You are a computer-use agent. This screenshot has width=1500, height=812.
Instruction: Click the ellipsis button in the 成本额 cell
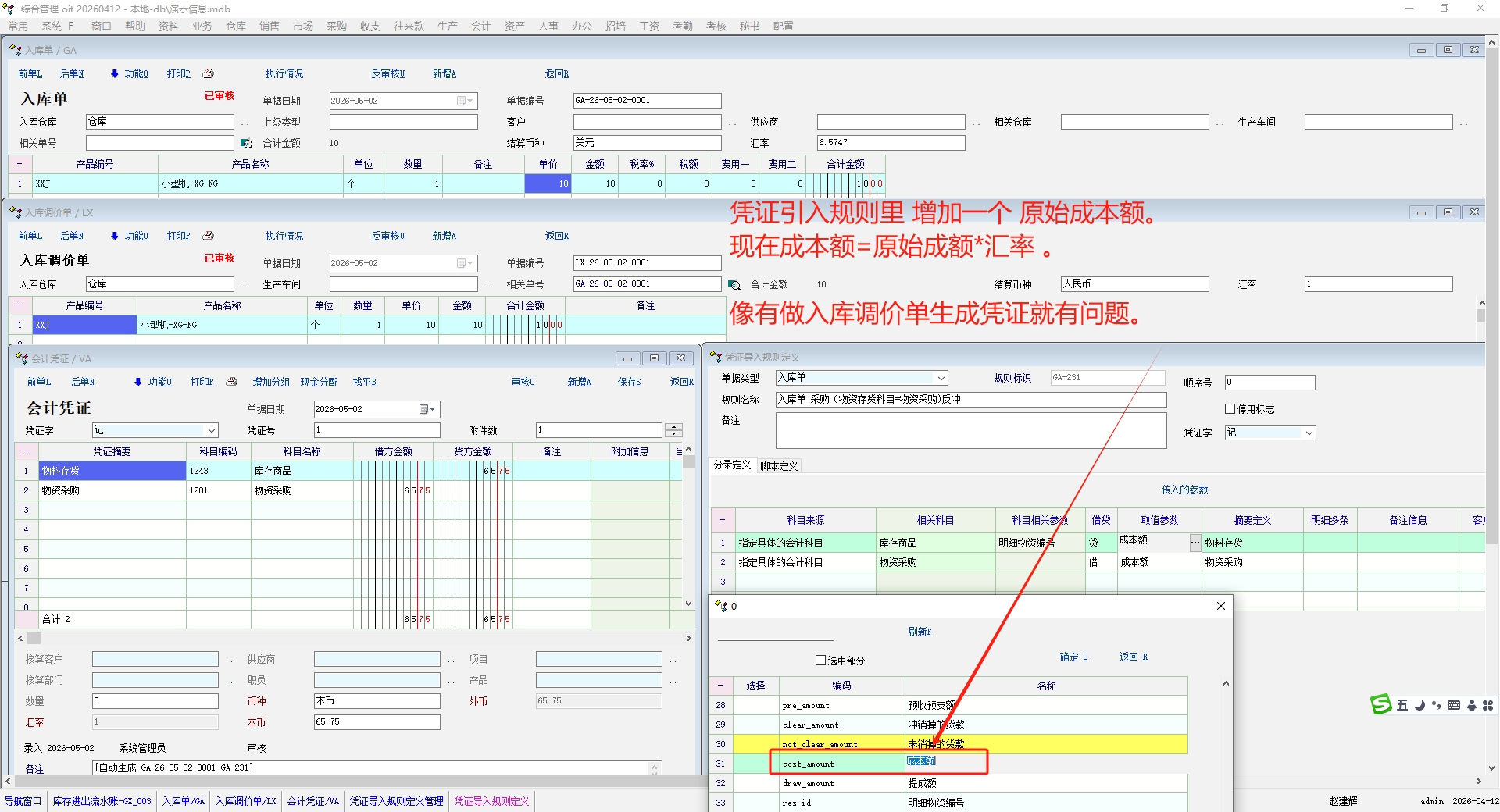[1195, 542]
